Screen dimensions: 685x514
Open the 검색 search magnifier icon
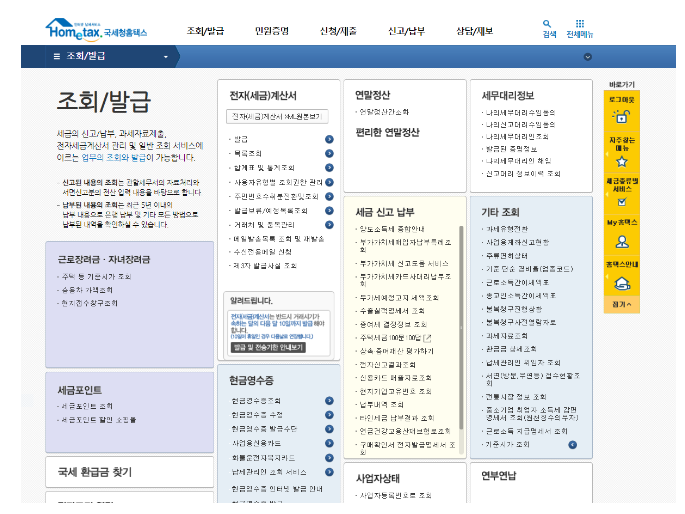[547, 24]
